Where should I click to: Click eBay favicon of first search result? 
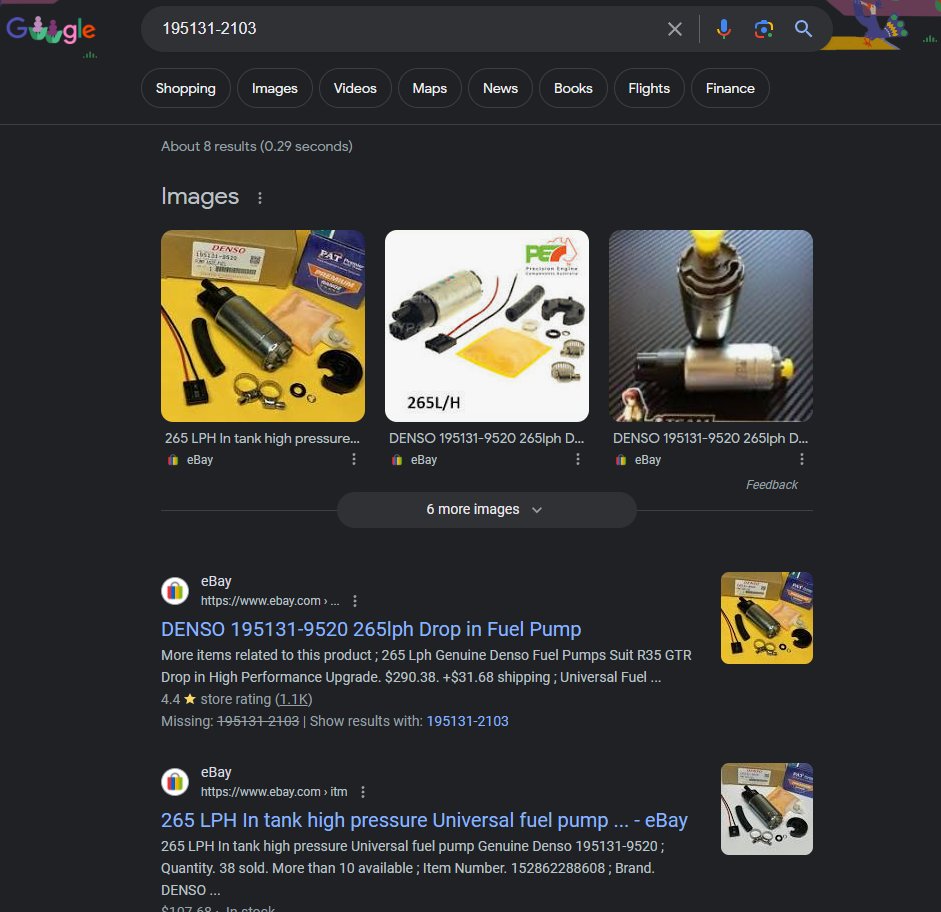pyautogui.click(x=175, y=591)
